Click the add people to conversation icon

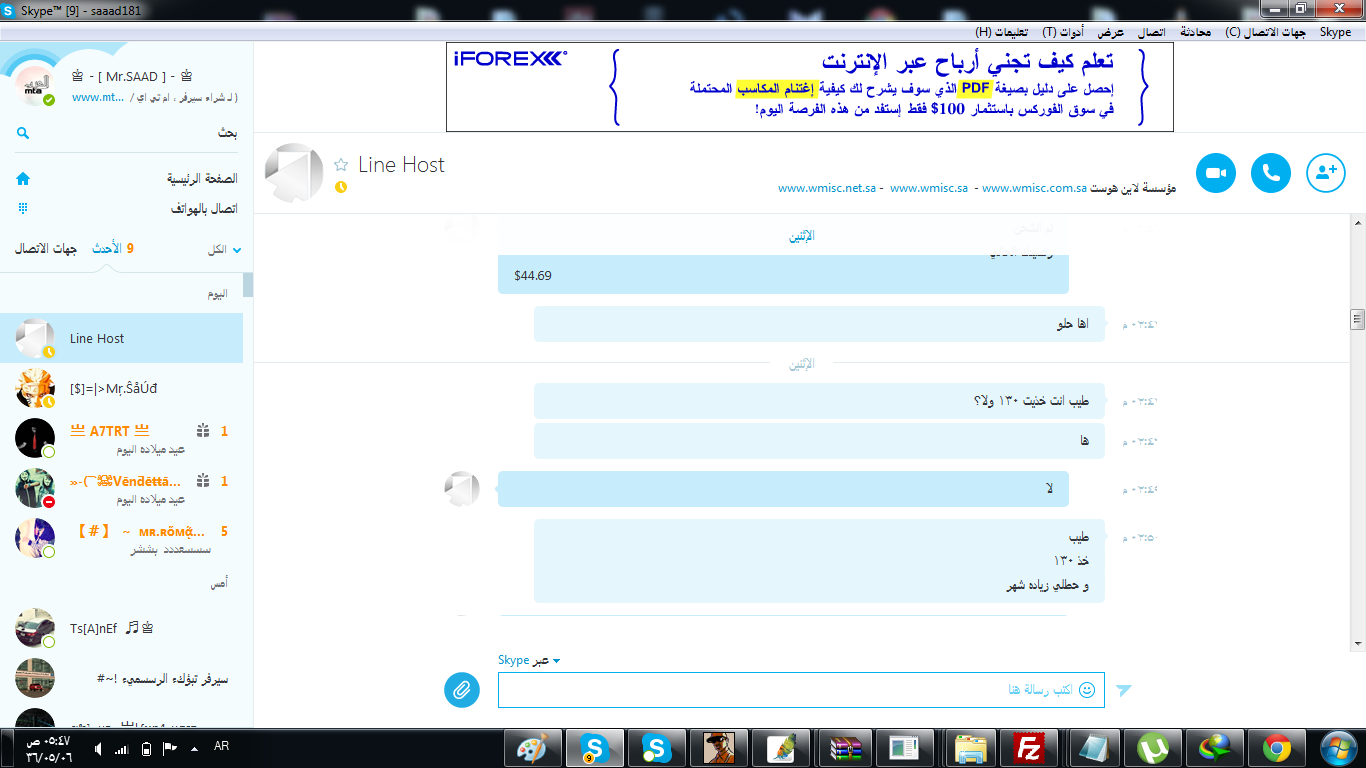coord(1326,173)
